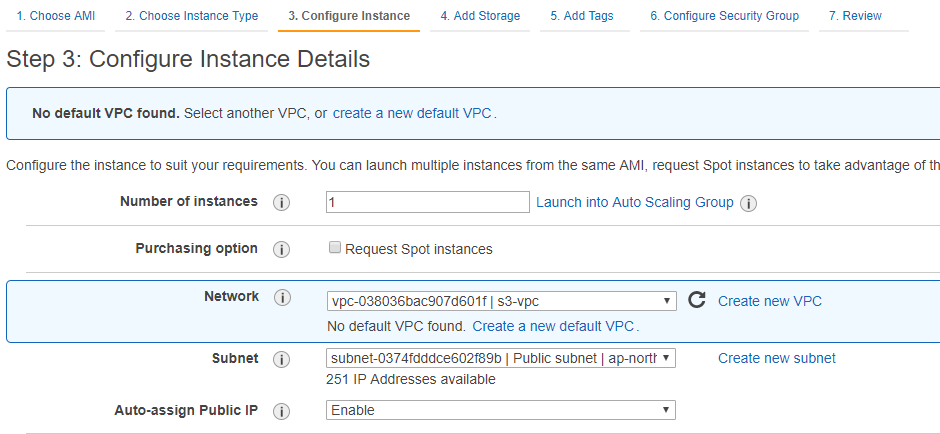Open the Network VPC dropdown
The image size is (940, 434).
coord(501,301)
